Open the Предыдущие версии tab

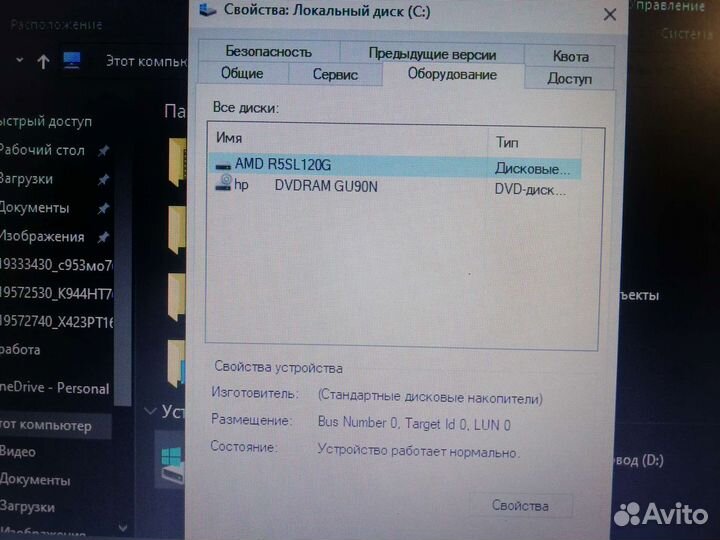(432, 54)
